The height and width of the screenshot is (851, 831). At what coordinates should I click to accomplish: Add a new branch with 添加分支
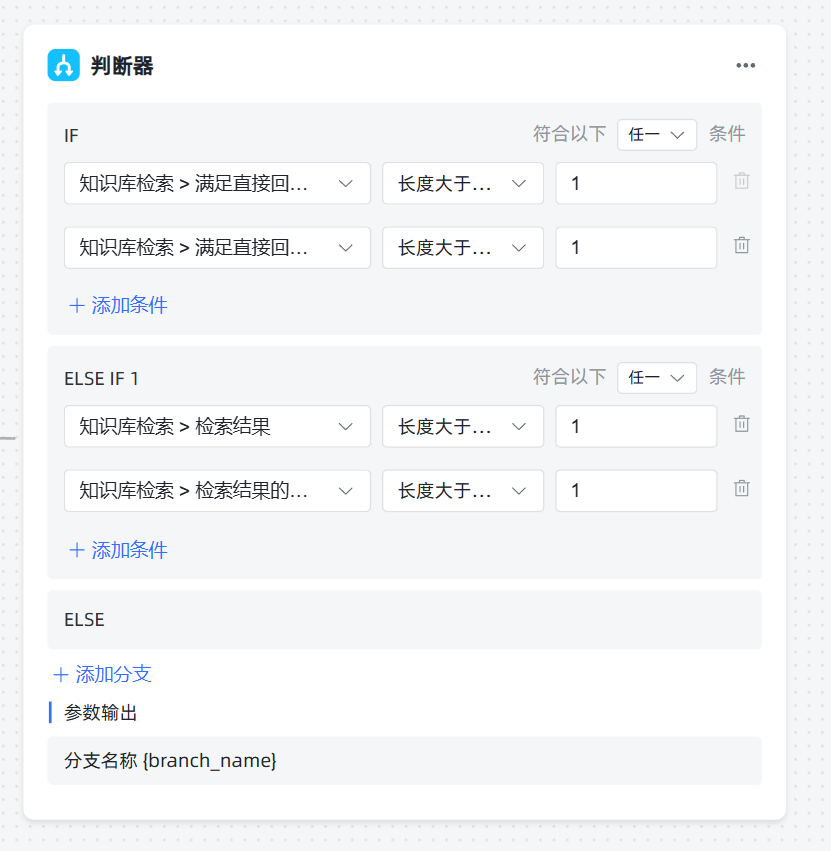102,674
